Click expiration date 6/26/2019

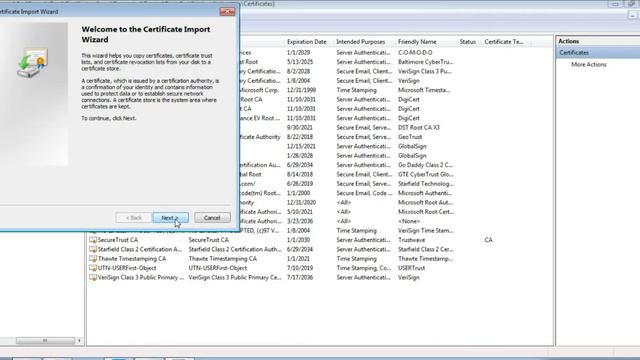pyautogui.click(x=300, y=184)
